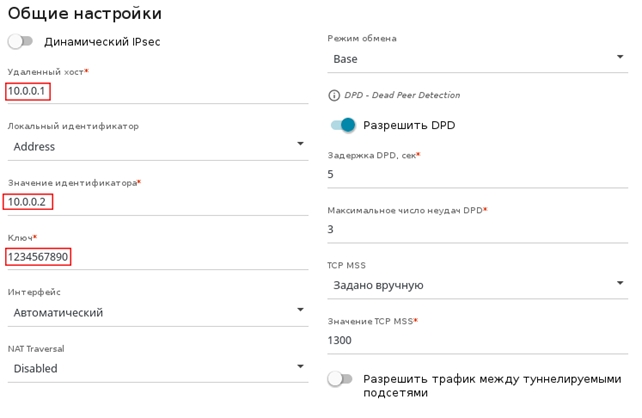This screenshot has width=642, height=418.
Task: Click the Address identifier value
Action: point(34,146)
